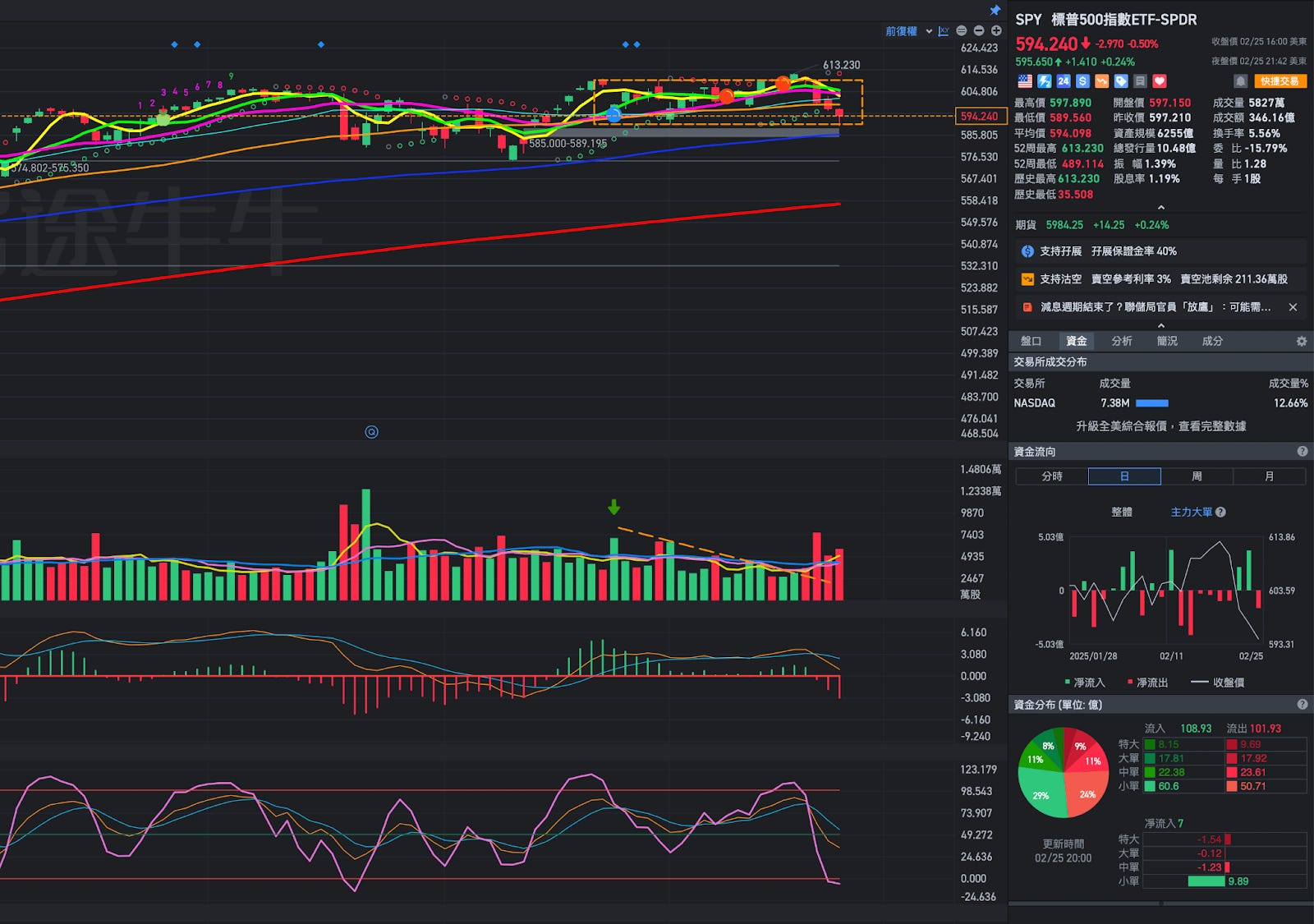
Task: Click the 613.230 high price label
Action: point(842,65)
